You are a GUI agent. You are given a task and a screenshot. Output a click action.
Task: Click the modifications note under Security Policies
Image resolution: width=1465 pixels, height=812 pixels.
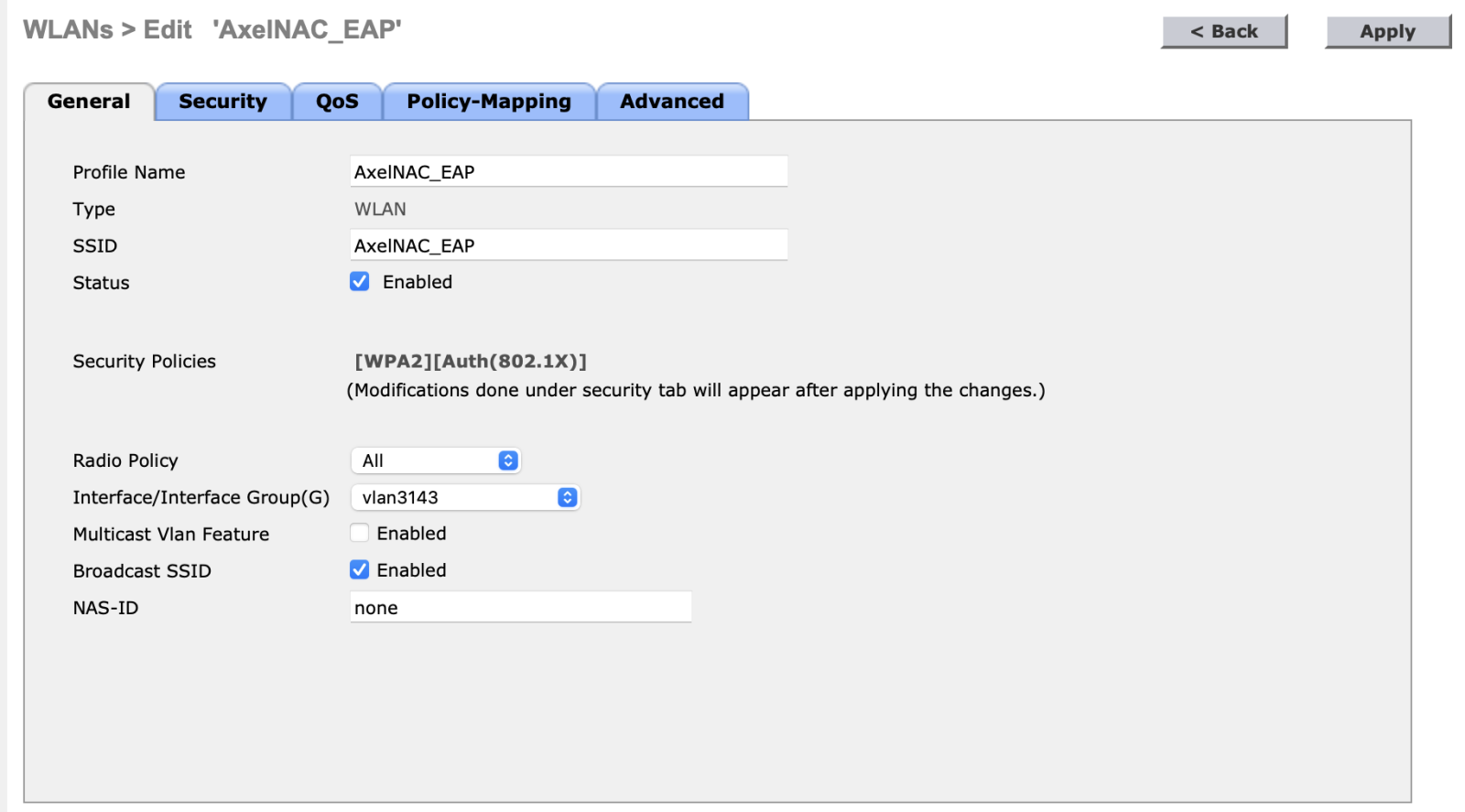pyautogui.click(x=696, y=391)
